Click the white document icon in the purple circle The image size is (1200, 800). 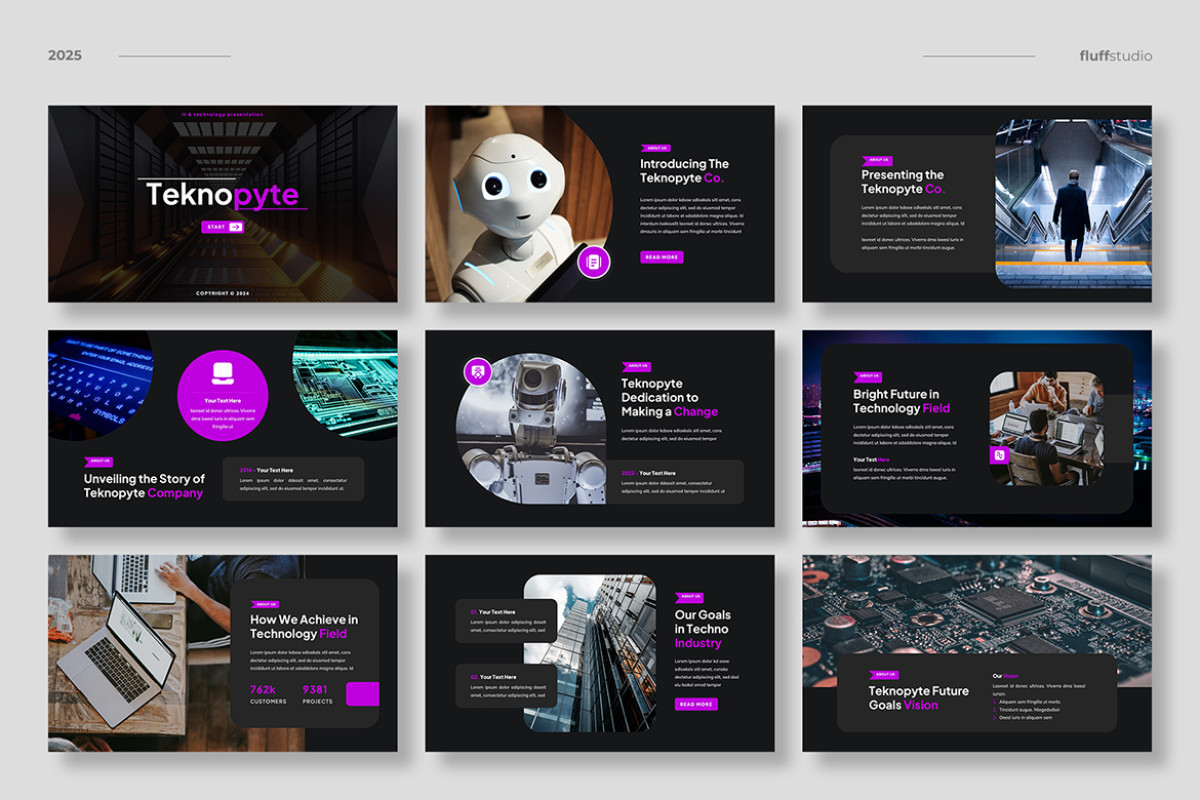(x=593, y=262)
